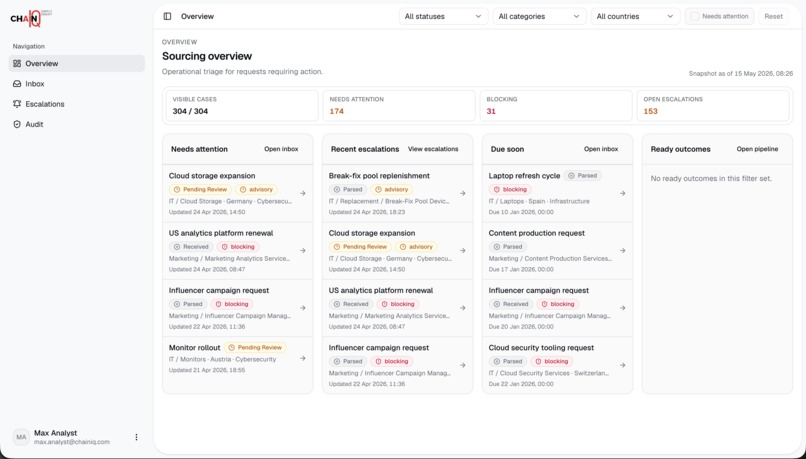Image resolution: width=806 pixels, height=459 pixels.
Task: Expand the All categories dropdown
Action: click(x=539, y=16)
